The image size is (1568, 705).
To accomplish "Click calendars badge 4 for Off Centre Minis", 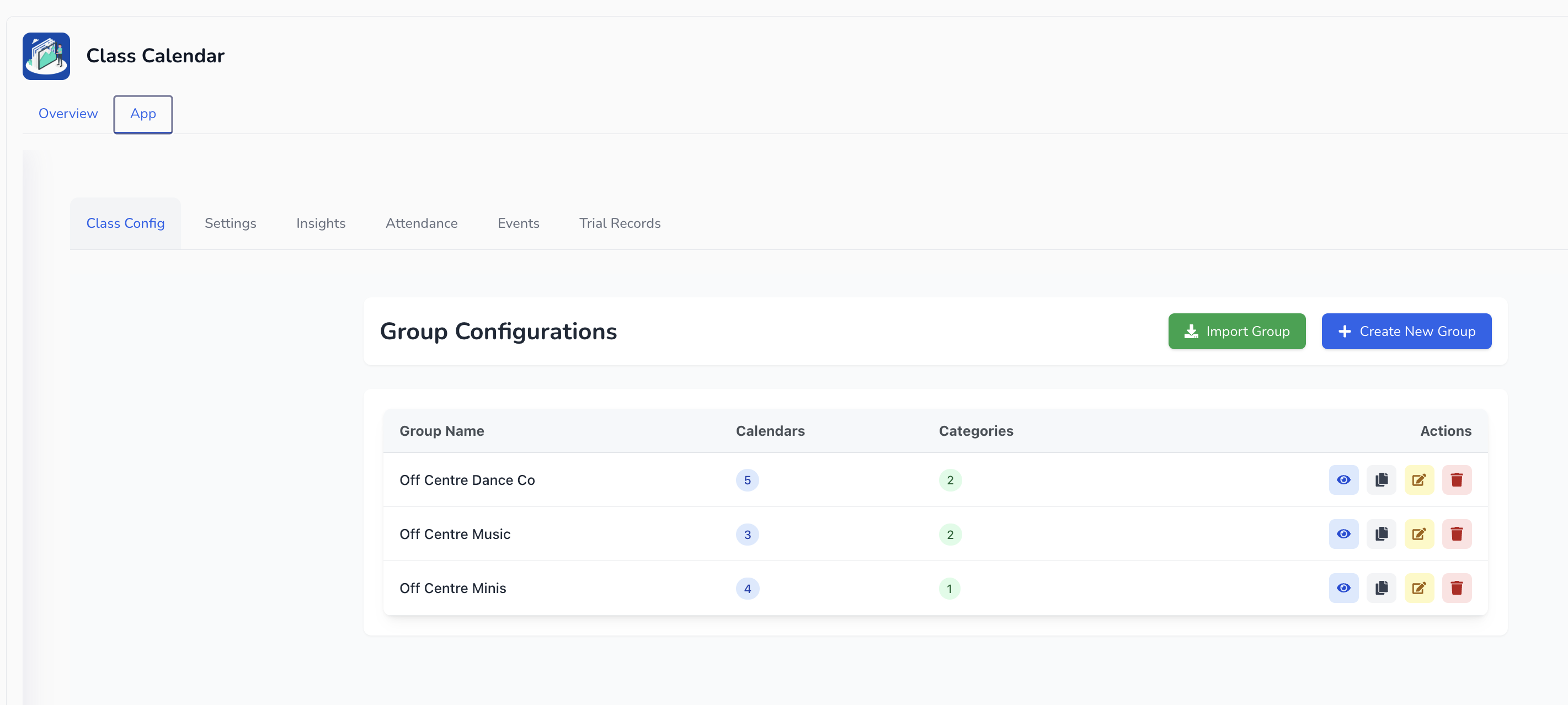I will 747,589.
